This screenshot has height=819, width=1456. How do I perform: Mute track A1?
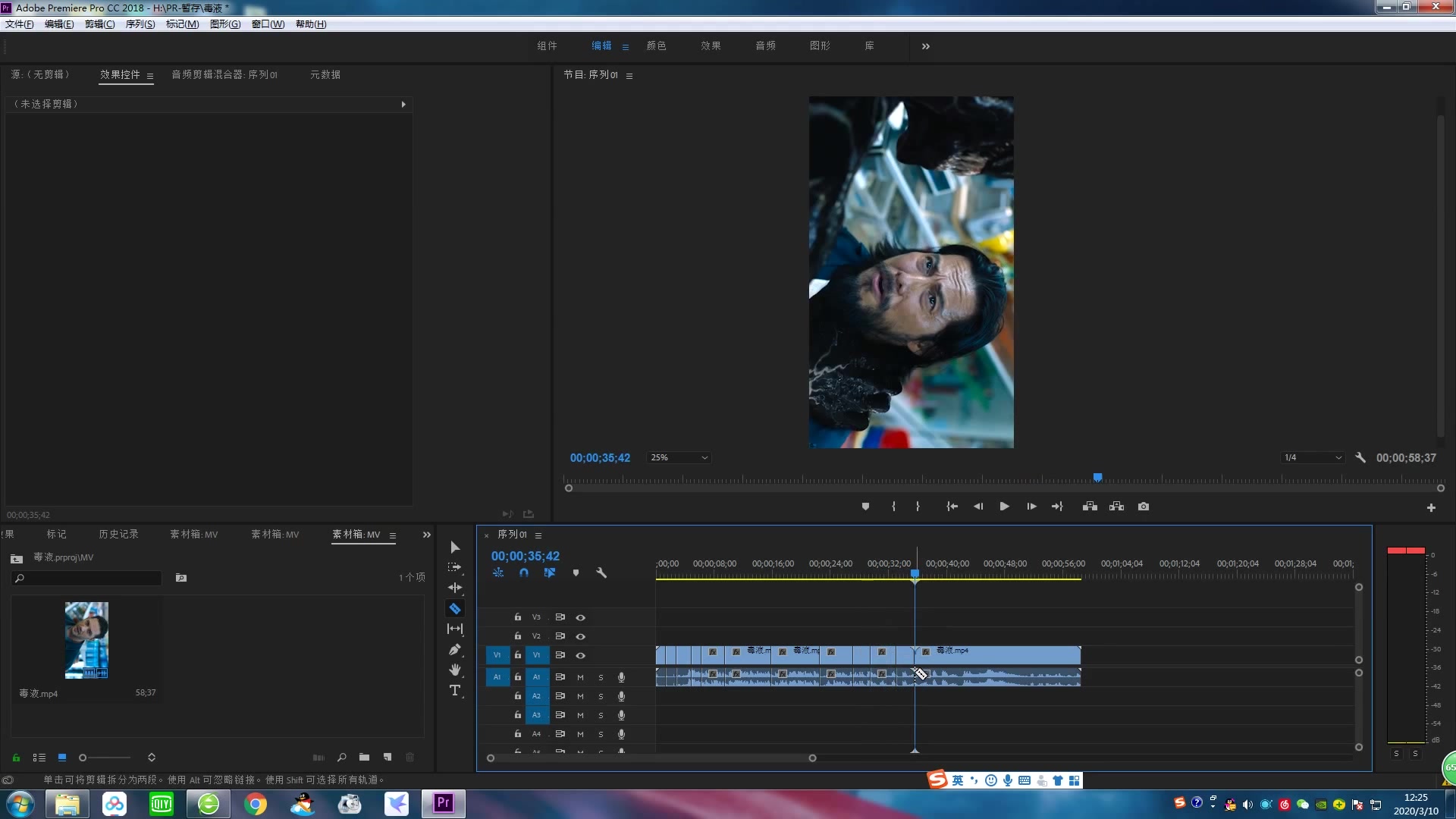(x=580, y=677)
